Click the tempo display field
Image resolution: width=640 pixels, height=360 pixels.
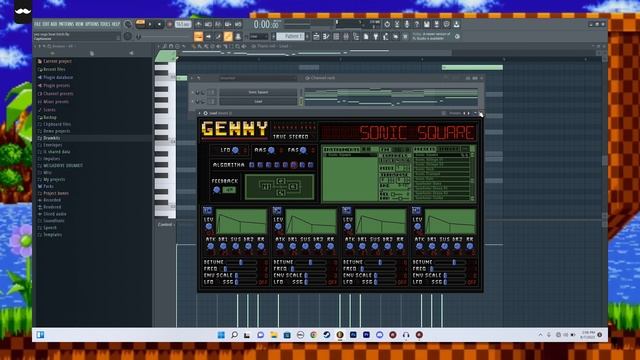click(x=183, y=24)
